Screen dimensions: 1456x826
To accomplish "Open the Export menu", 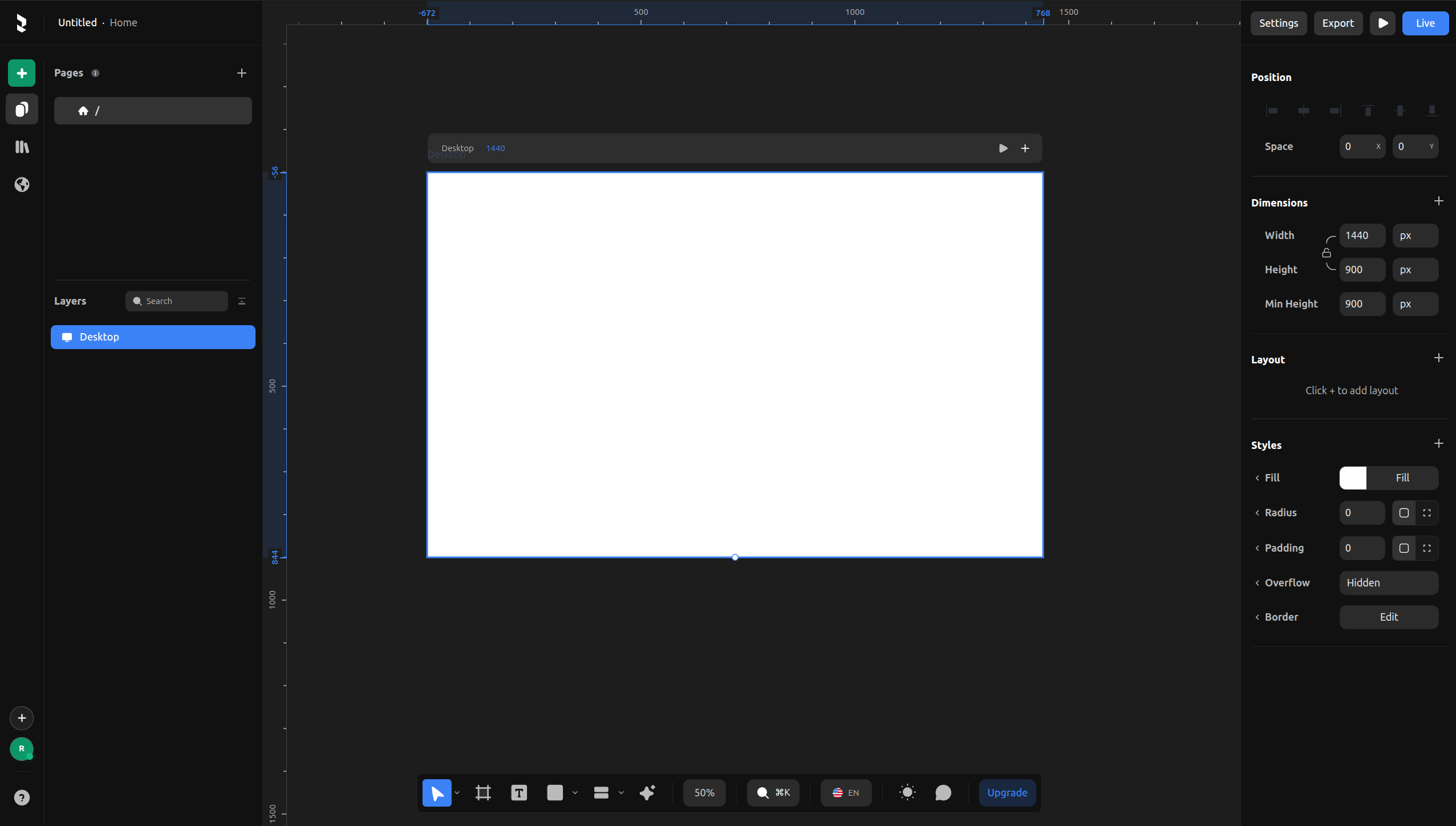I will (1337, 23).
